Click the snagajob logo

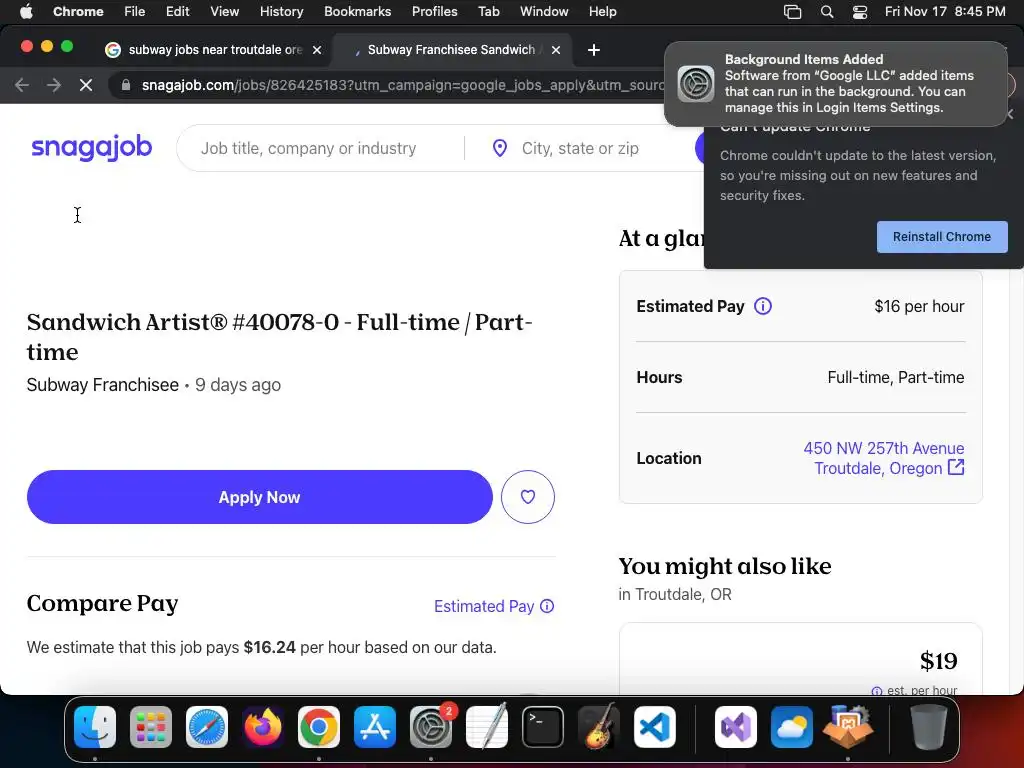coord(91,148)
